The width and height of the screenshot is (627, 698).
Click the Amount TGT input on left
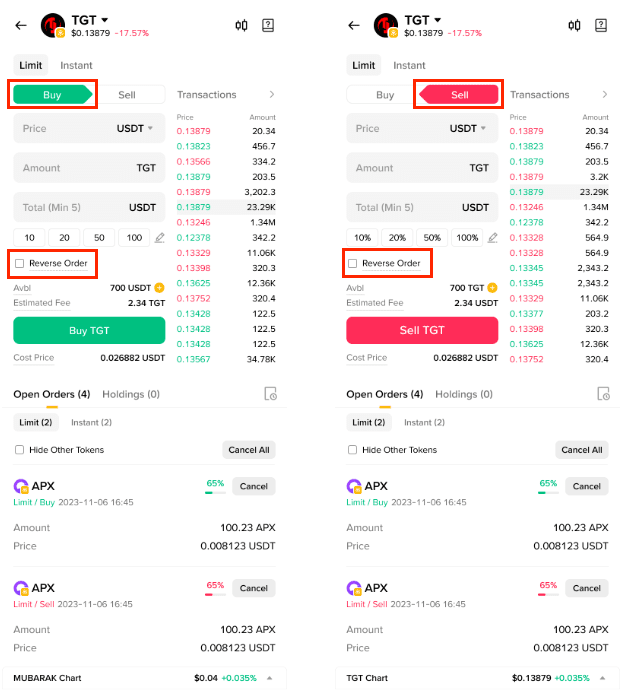(x=89, y=168)
